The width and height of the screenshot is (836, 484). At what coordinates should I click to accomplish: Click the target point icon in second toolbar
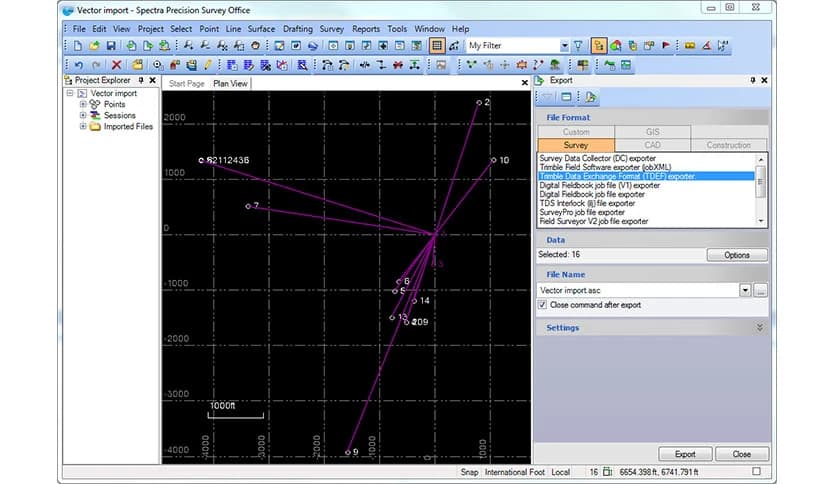click(x=157, y=65)
